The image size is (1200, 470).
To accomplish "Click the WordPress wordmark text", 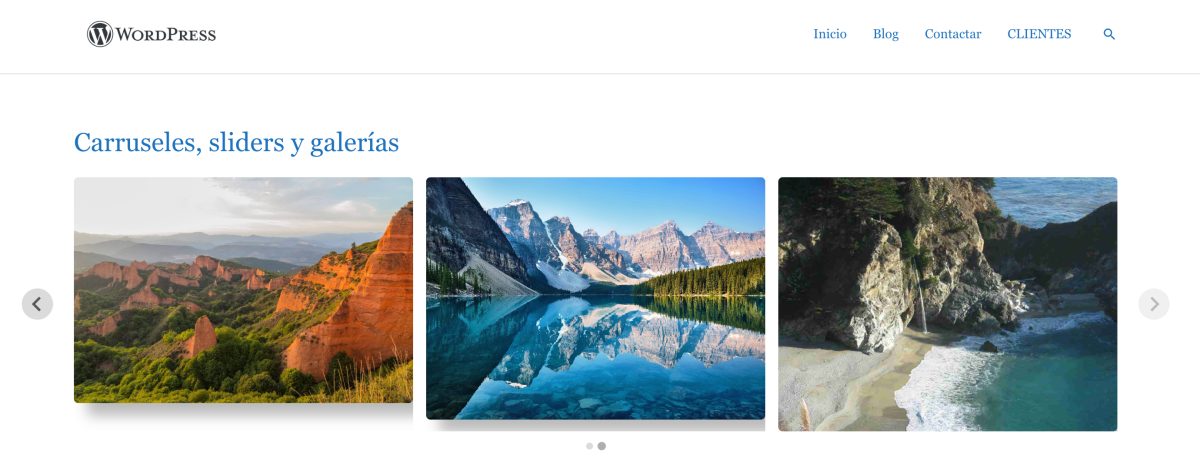I will [x=166, y=35].
